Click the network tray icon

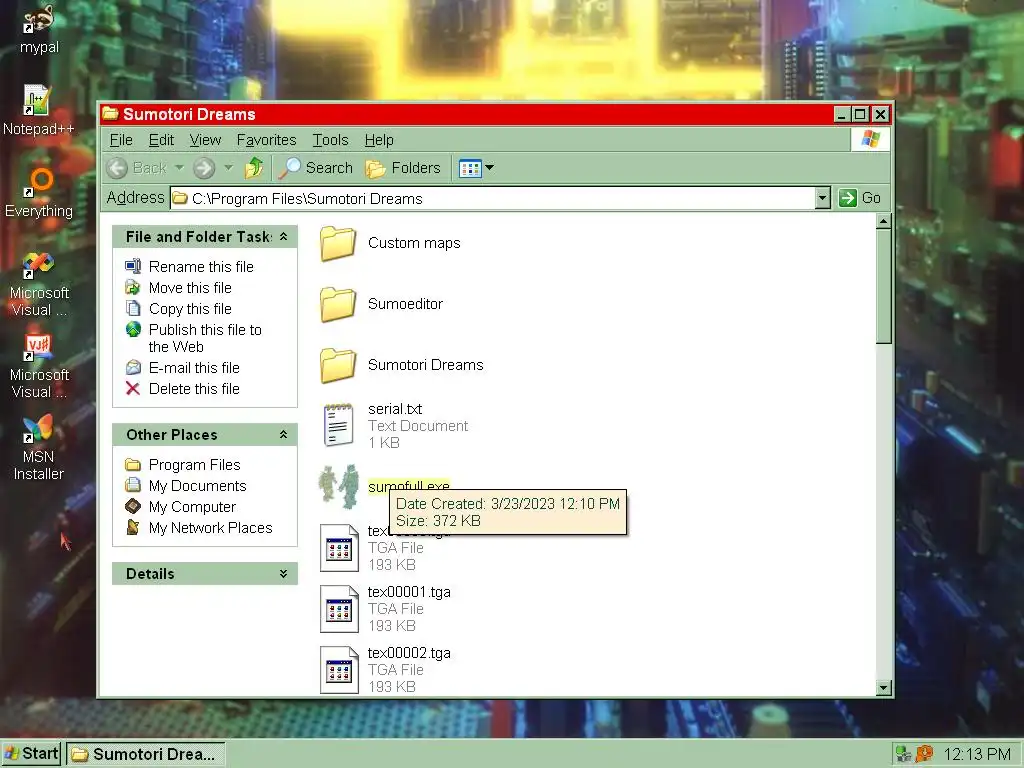(x=904, y=754)
